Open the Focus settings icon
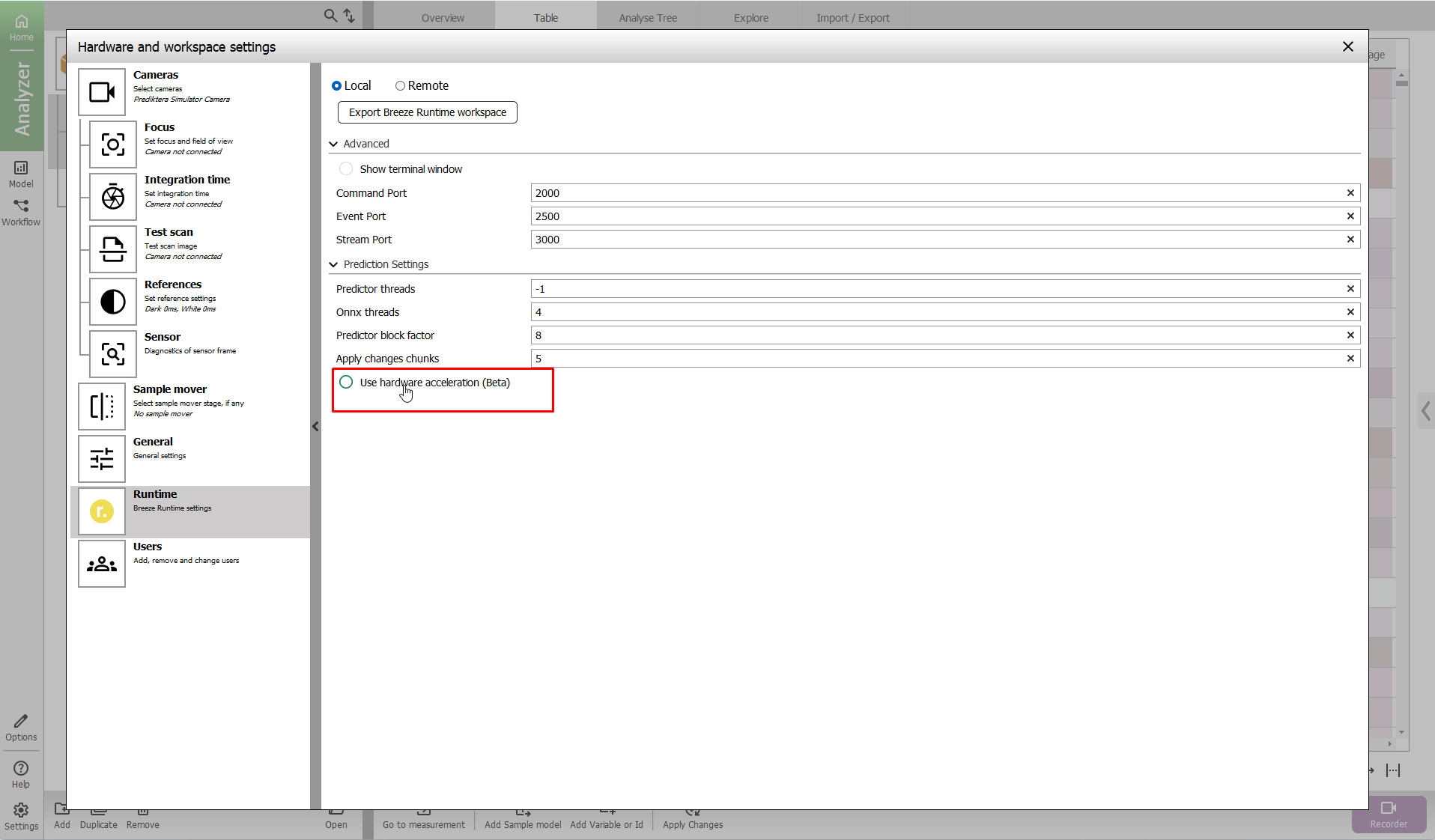 pyautogui.click(x=113, y=144)
